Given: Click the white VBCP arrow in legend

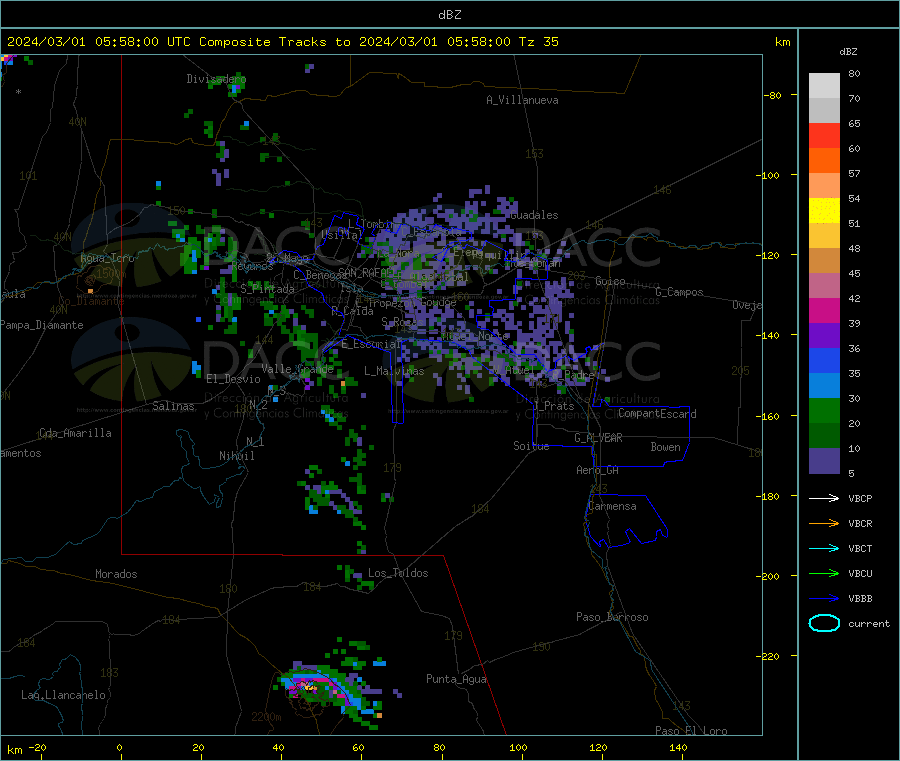Looking at the screenshot, I should click(824, 498).
